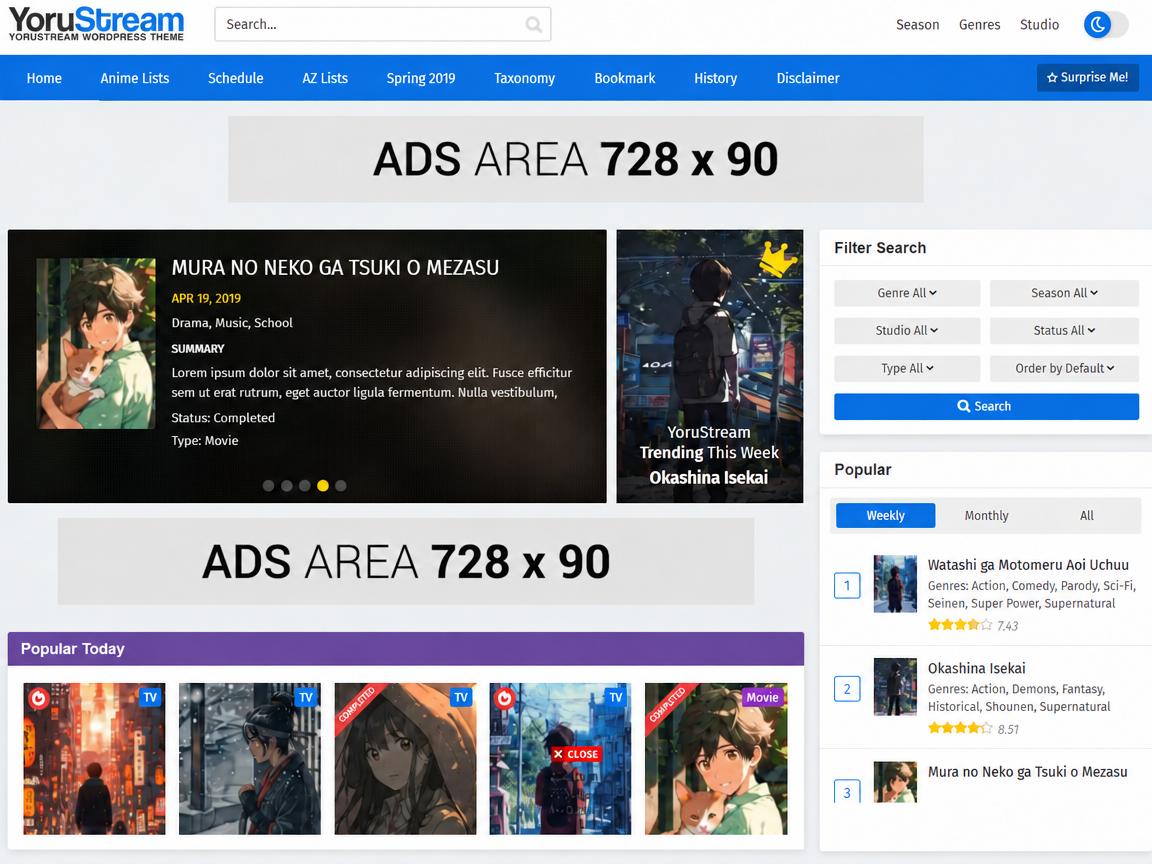
Task: Open History in the navbar
Action: point(716,78)
